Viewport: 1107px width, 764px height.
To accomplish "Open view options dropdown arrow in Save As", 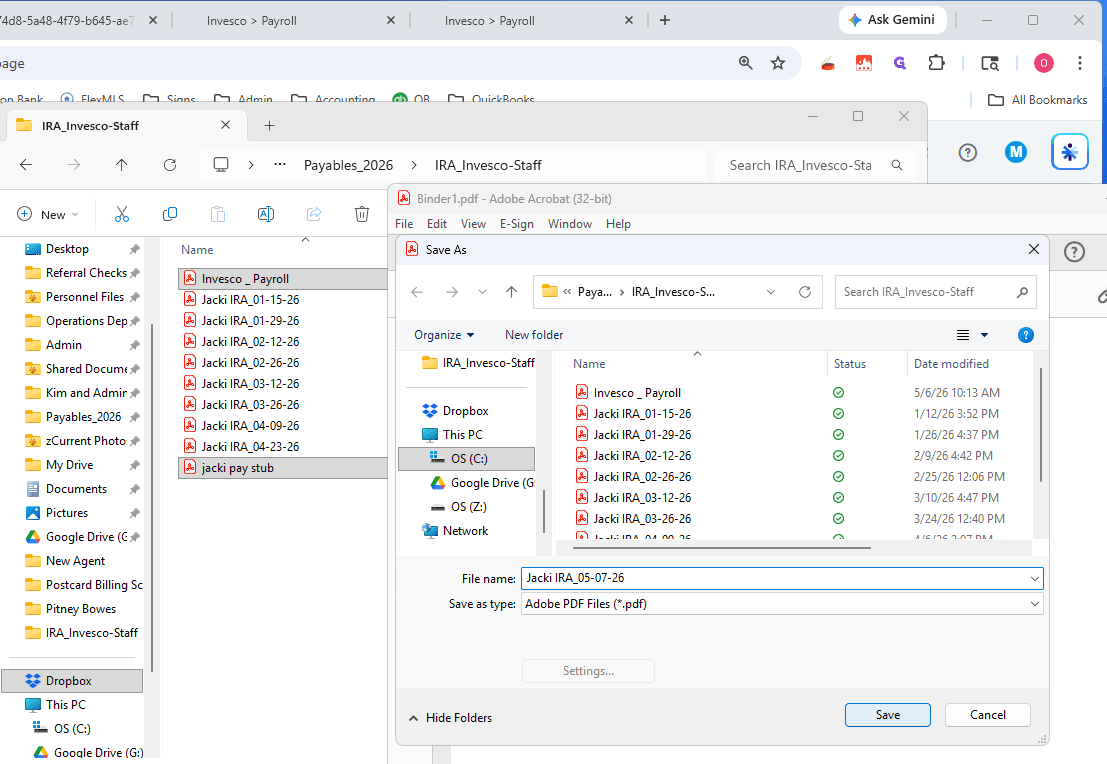I will coord(984,335).
